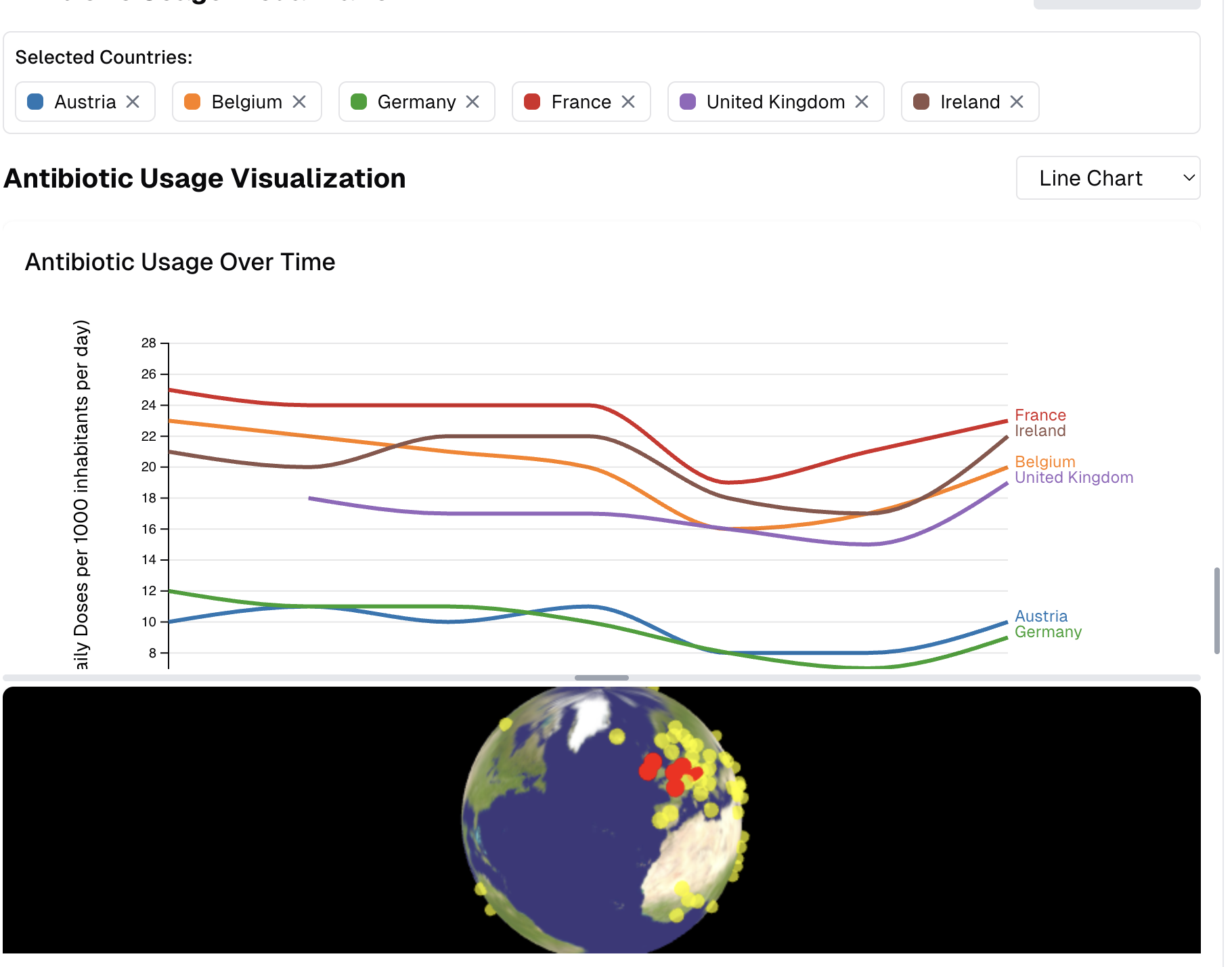Remove United Kingdom chip X icon

[862, 102]
